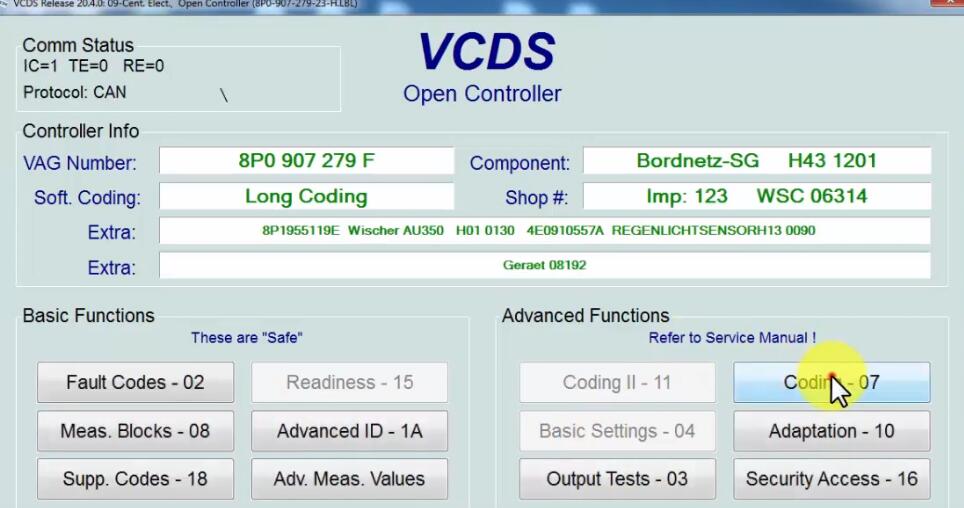The height and width of the screenshot is (508, 964).
Task: Open Fault Codes - 02
Action: point(135,383)
